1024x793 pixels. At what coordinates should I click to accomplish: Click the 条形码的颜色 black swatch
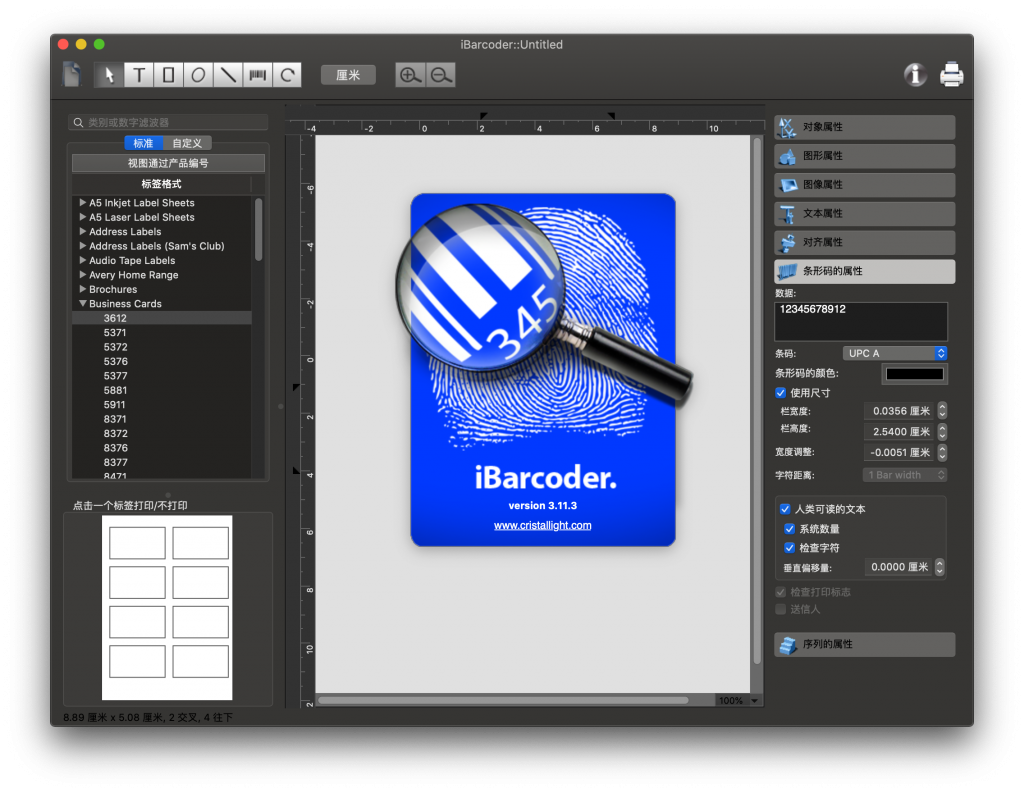point(914,374)
